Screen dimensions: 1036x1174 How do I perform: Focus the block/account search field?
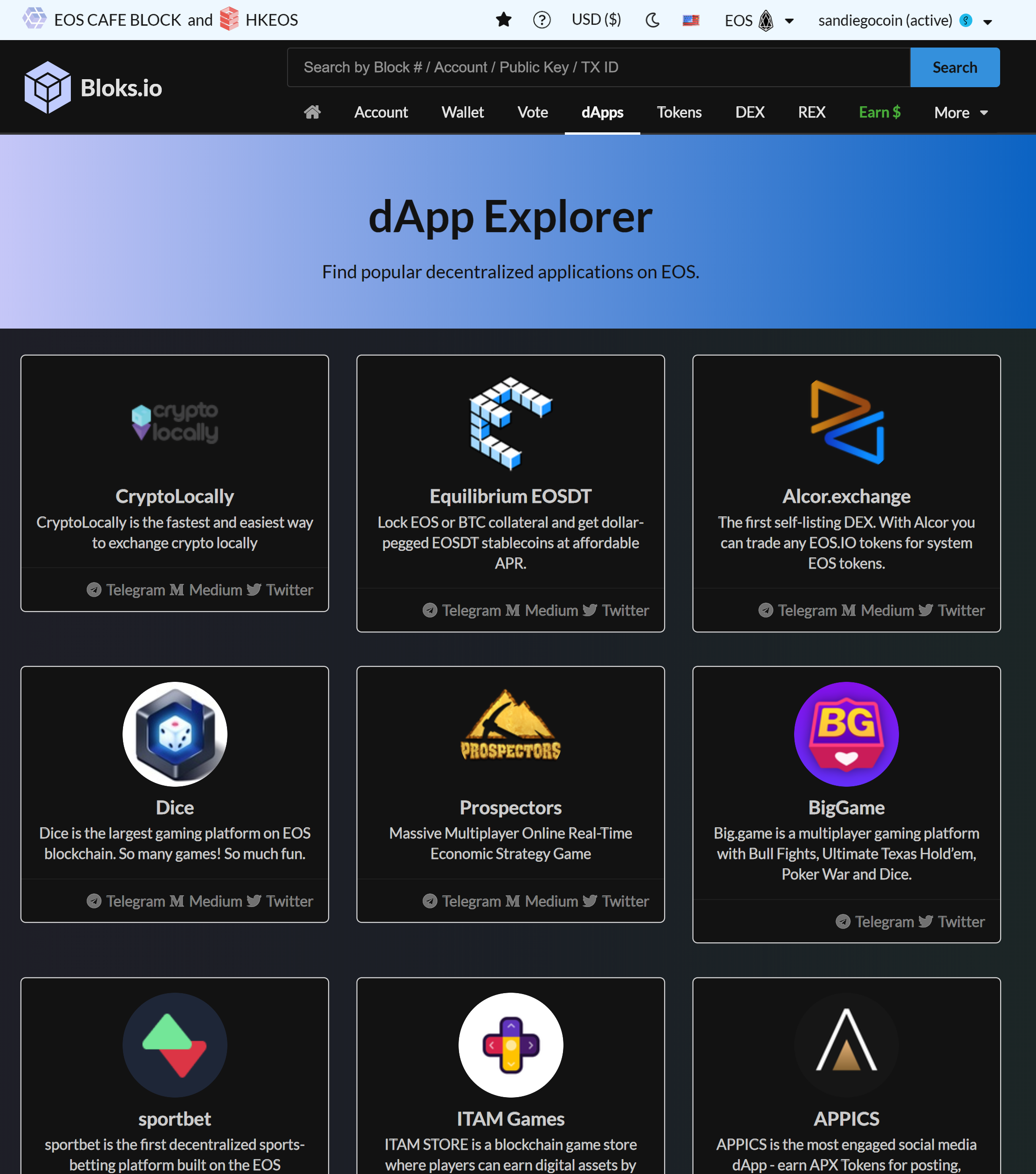(x=598, y=67)
